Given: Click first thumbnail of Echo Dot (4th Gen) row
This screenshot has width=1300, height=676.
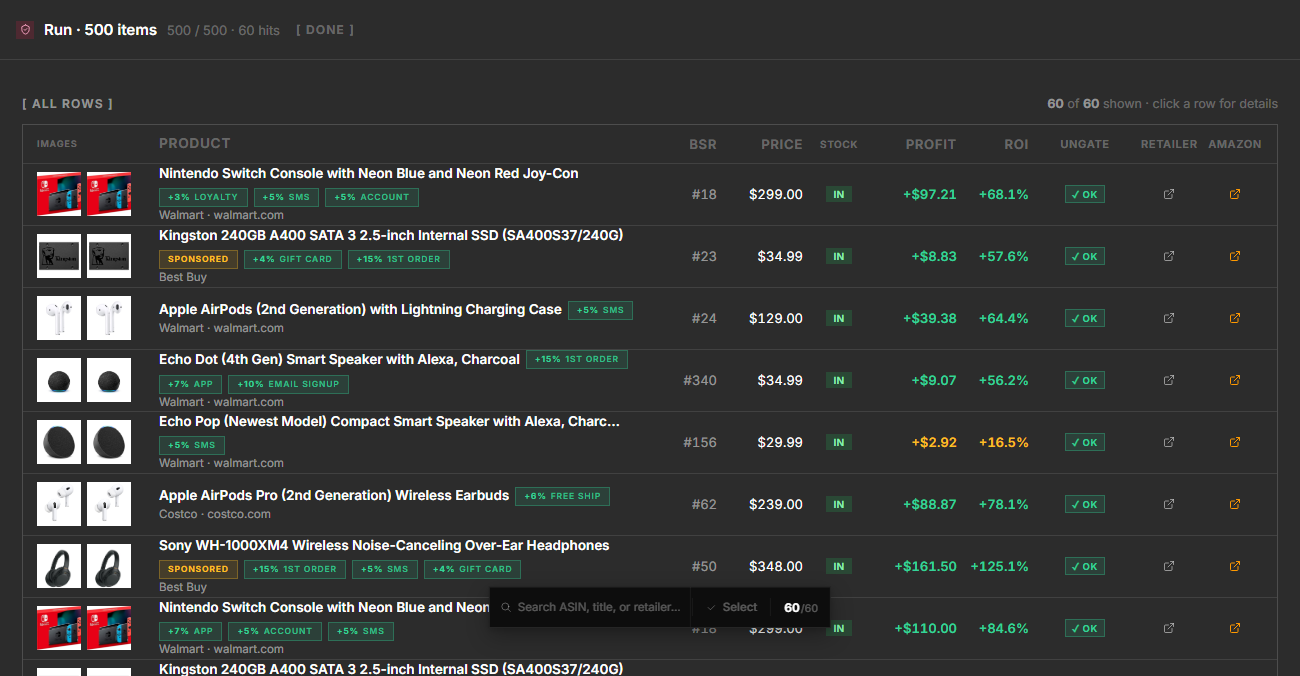Looking at the screenshot, I should (x=59, y=380).
